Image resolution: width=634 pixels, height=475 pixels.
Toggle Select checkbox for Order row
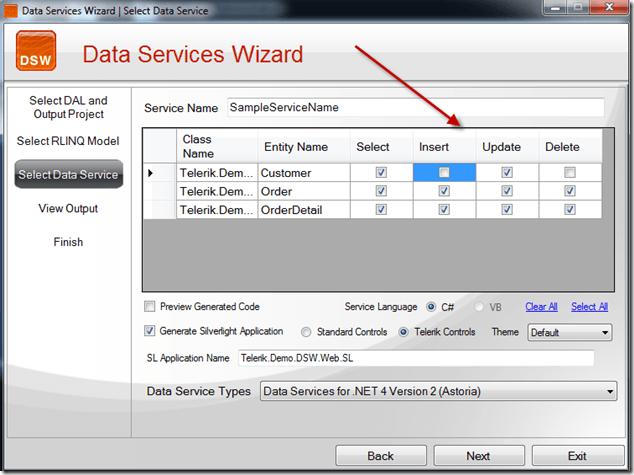coord(381,191)
